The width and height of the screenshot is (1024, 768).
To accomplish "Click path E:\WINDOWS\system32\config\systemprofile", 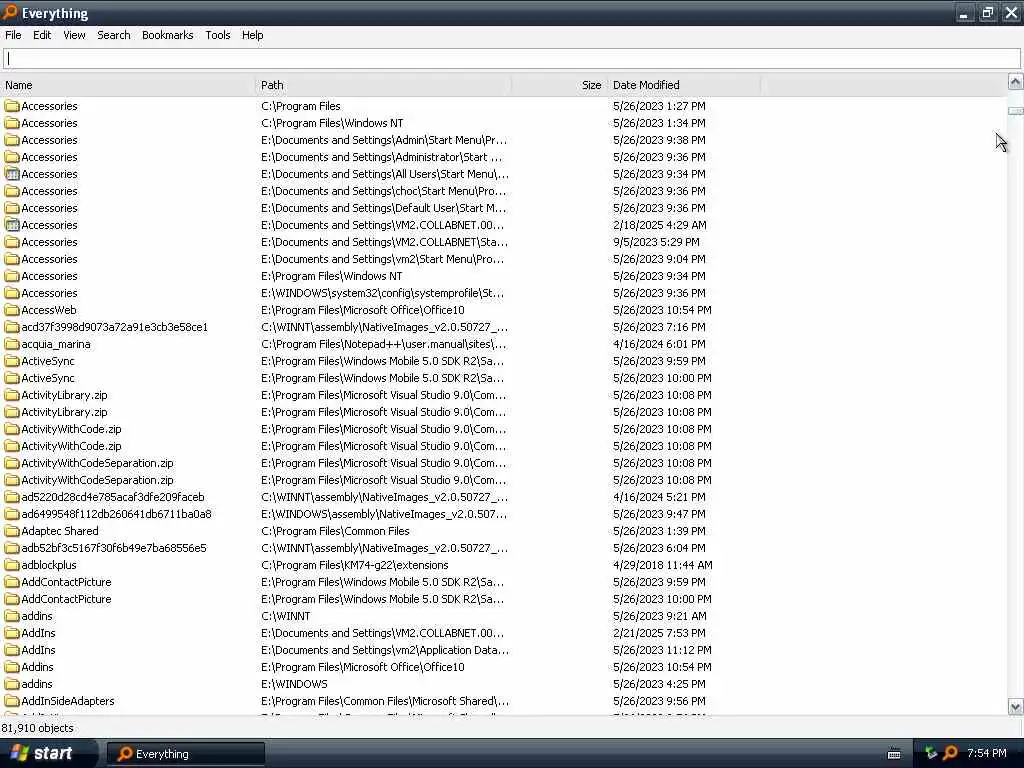I will (382, 293).
